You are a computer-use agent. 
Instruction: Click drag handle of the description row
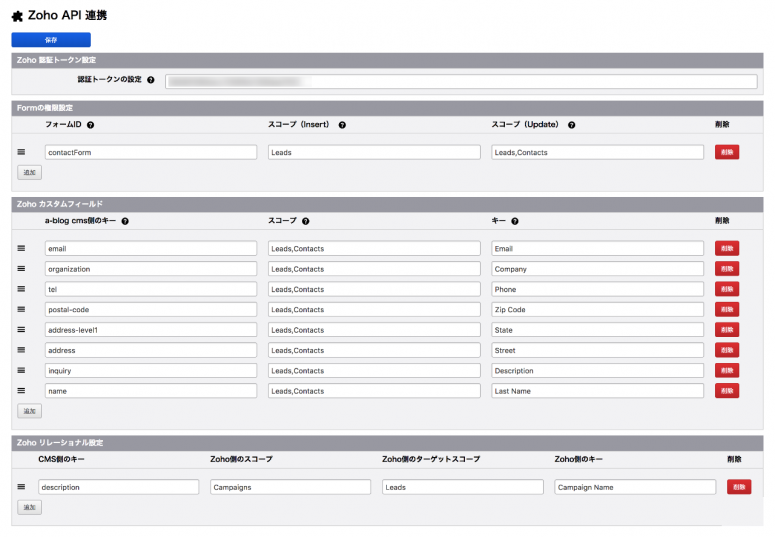(x=21, y=487)
